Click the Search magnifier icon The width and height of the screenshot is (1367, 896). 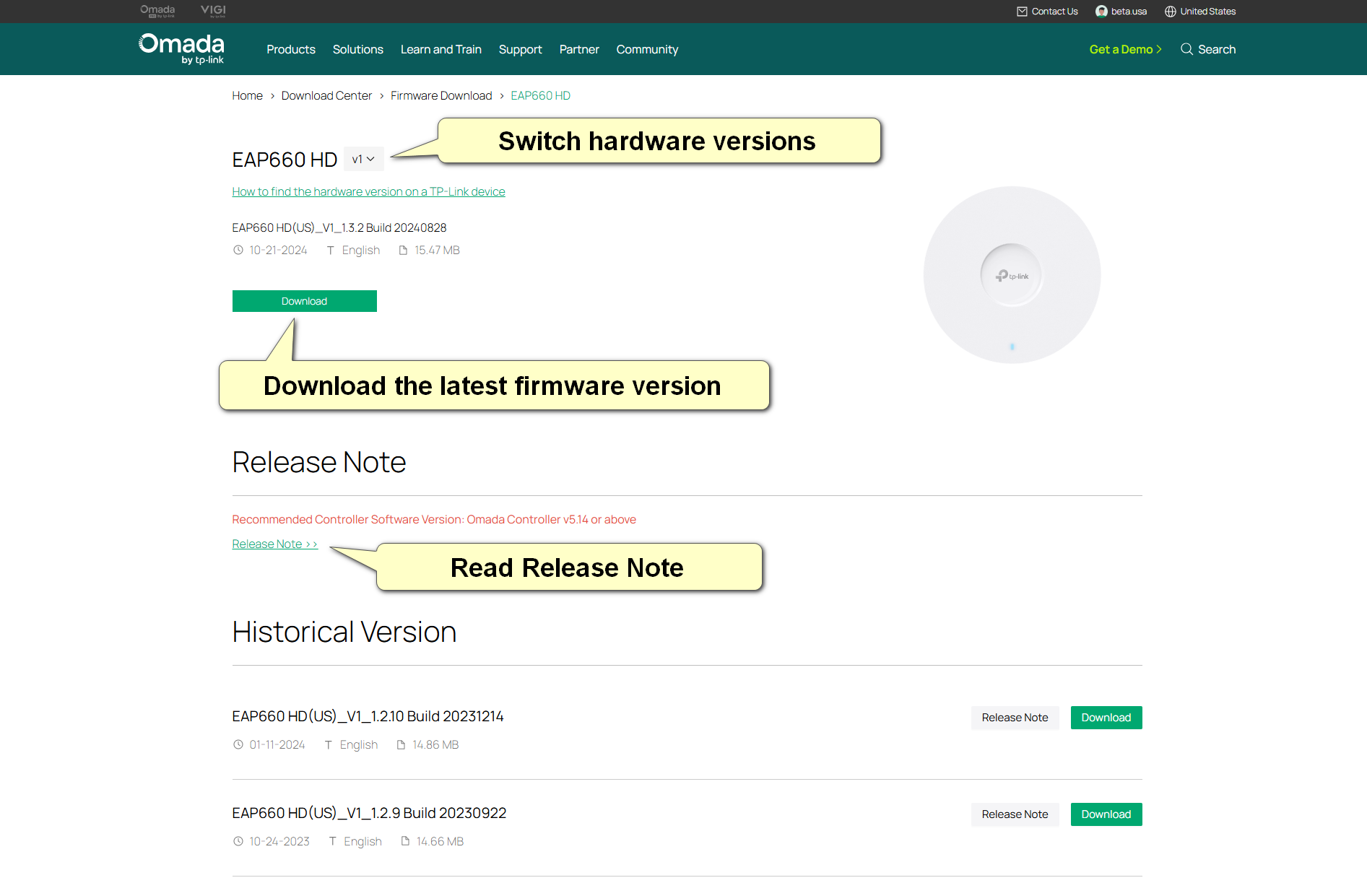pos(1186,49)
